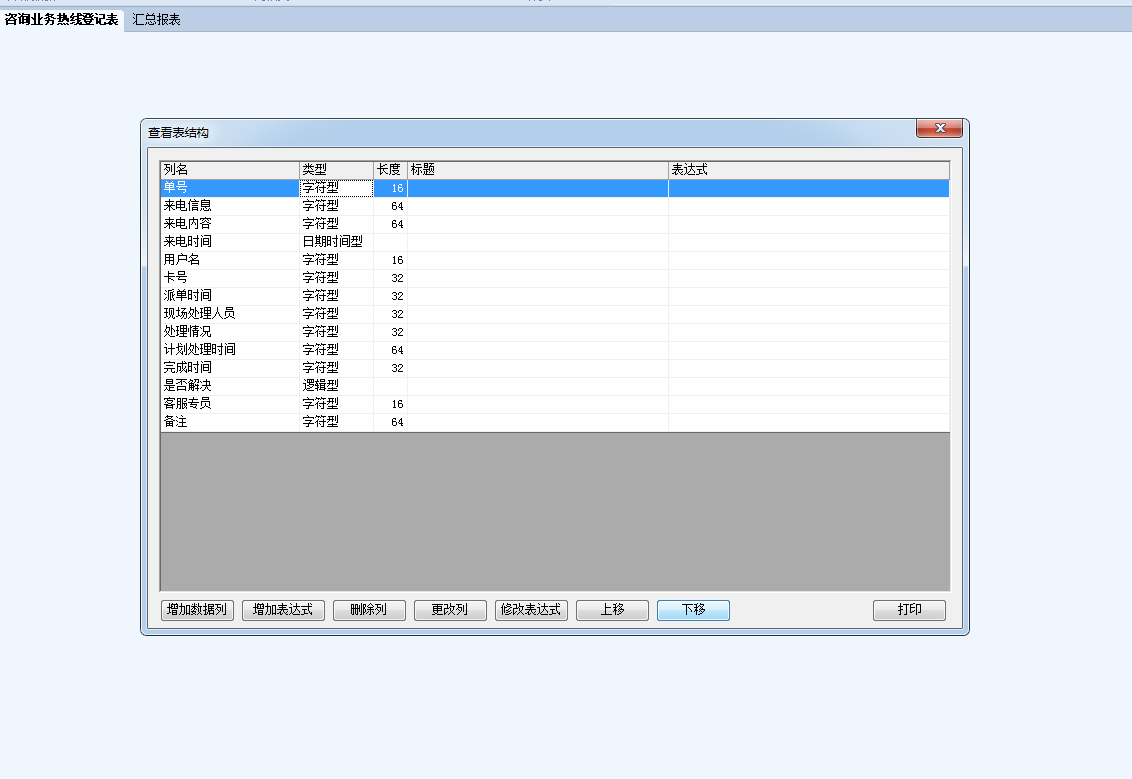The image size is (1132, 779).
Task: Open 修改表达式 for the selected column
Action: (531, 610)
